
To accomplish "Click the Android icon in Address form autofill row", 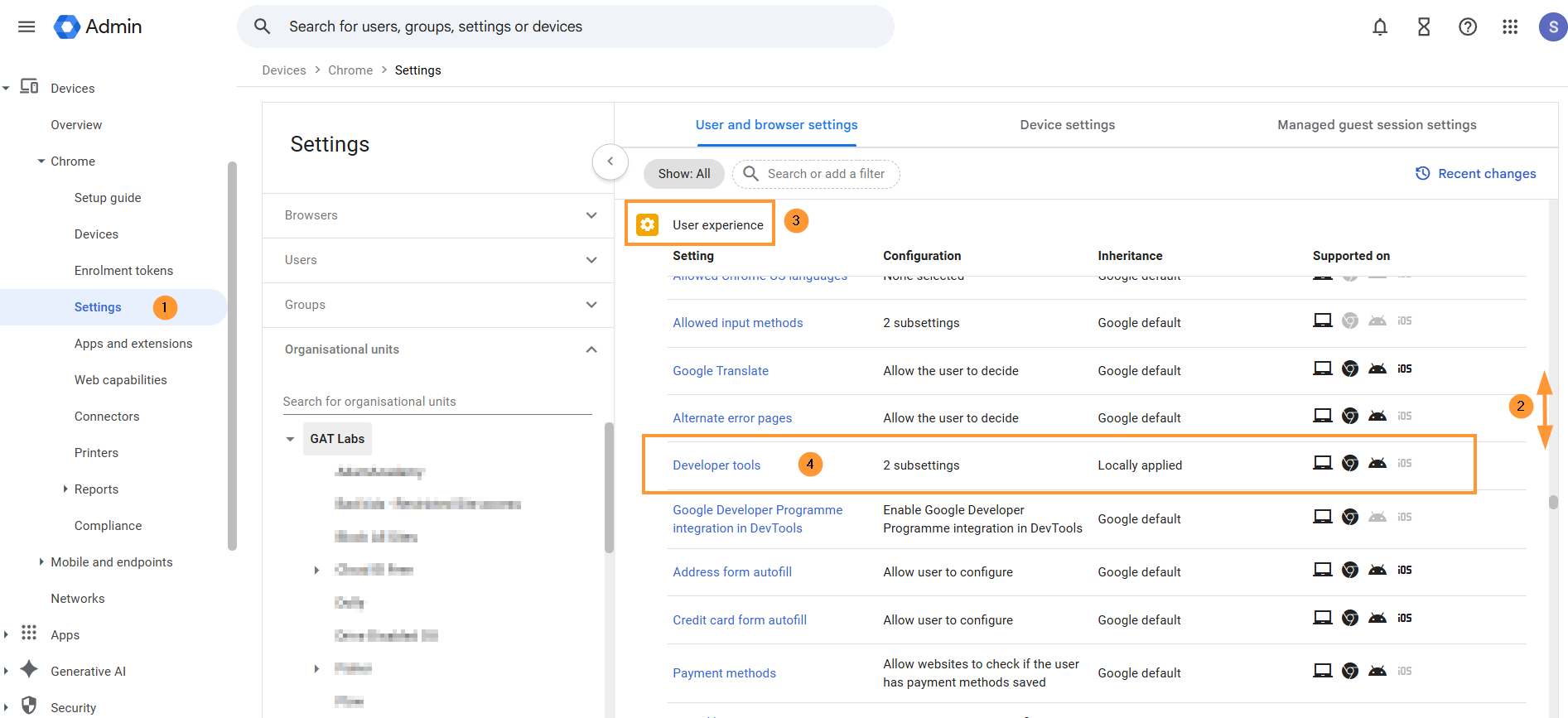I will (1377, 570).
